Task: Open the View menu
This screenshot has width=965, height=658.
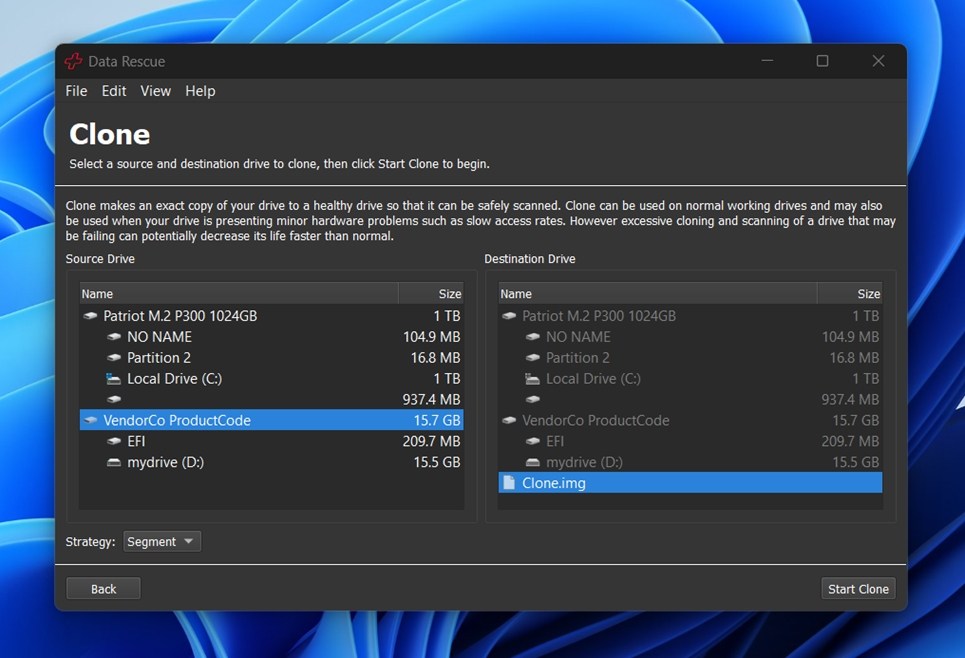Action: pos(155,91)
